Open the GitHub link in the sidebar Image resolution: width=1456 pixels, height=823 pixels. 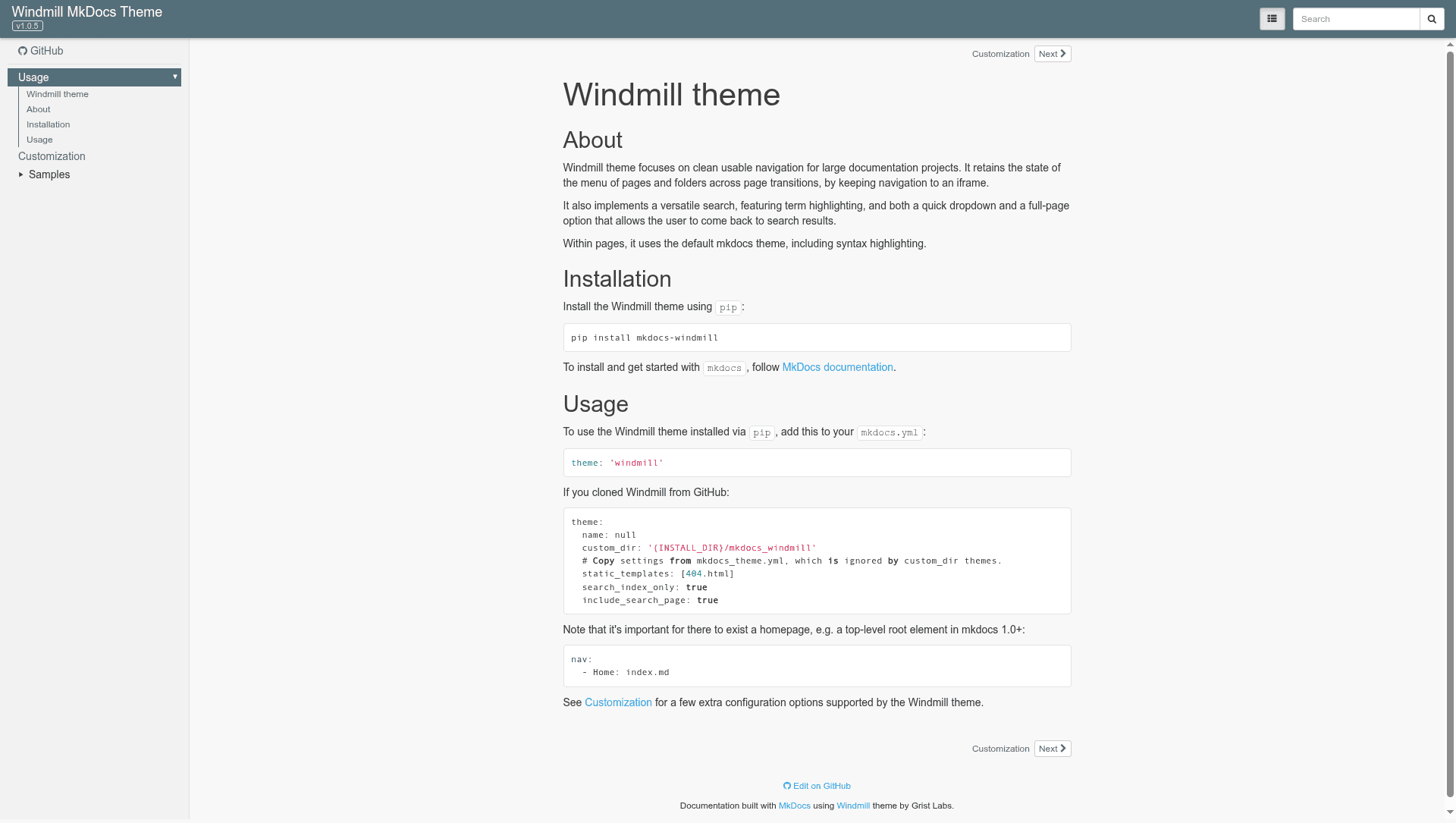(41, 51)
